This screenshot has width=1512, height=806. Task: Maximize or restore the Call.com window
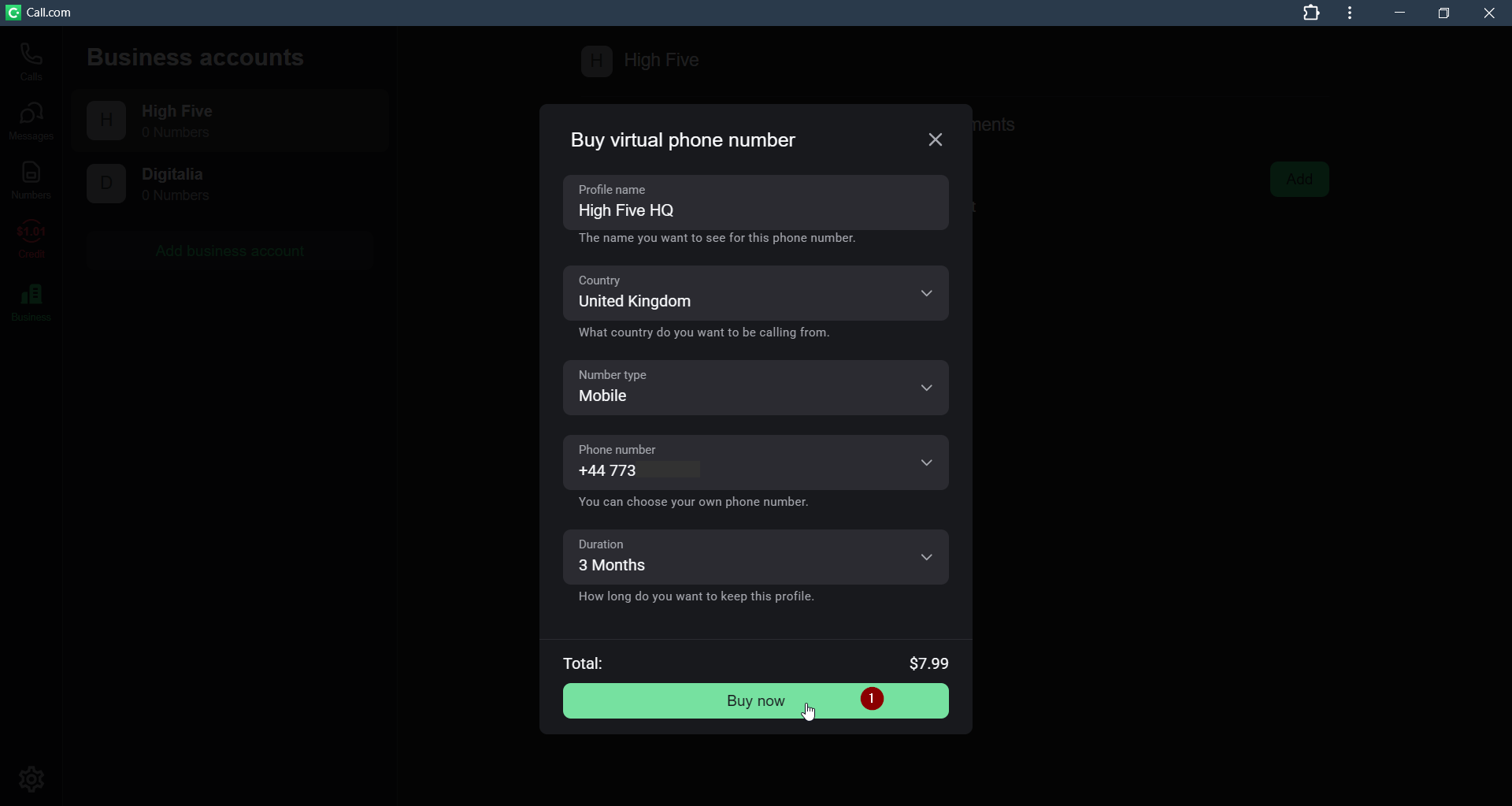click(x=1443, y=13)
